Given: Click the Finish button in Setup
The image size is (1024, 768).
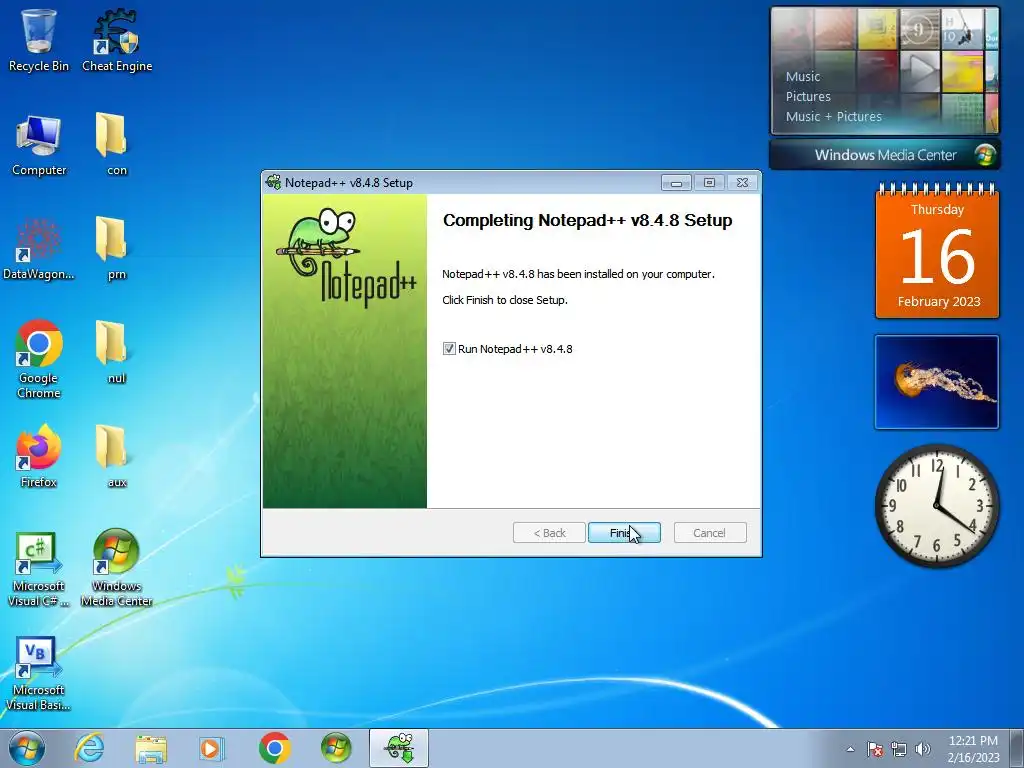Looking at the screenshot, I should (624, 533).
